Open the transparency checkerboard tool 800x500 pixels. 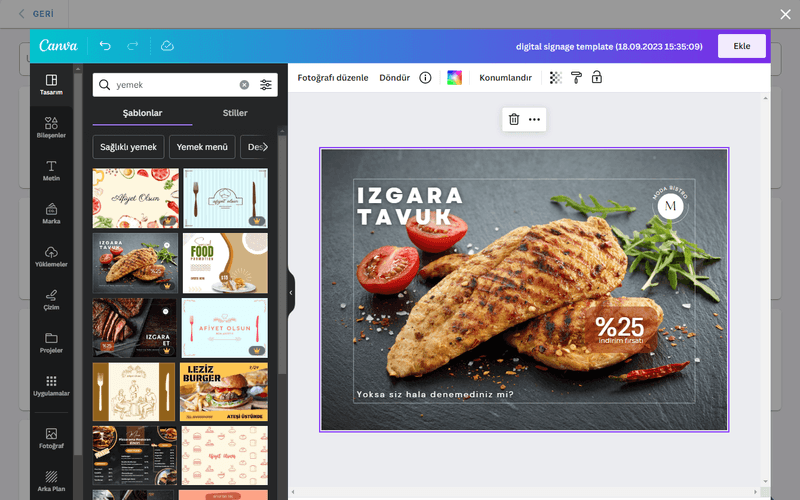pos(556,78)
